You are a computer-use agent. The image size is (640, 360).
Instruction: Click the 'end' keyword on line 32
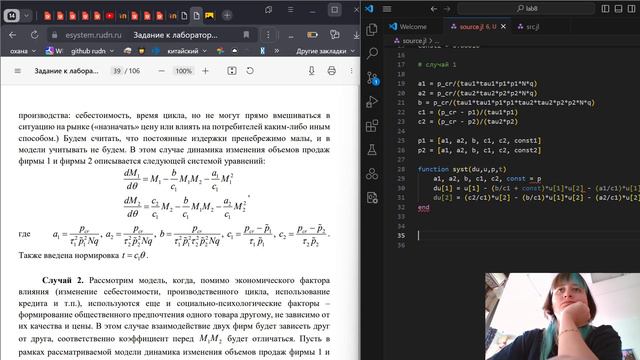423,207
